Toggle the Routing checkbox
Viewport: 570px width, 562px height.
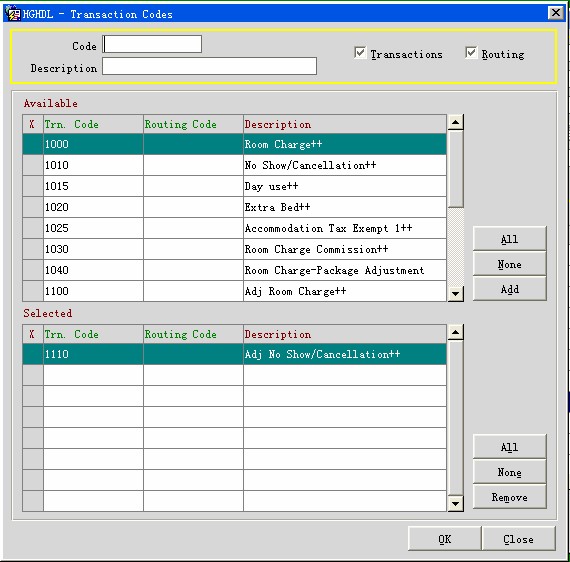click(x=471, y=53)
